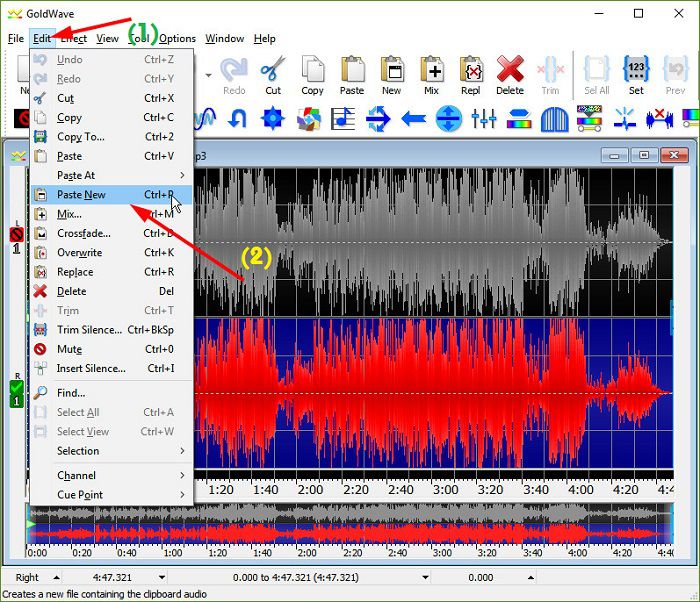Expand the Paste At submenu
700x602 pixels.
tap(112, 176)
